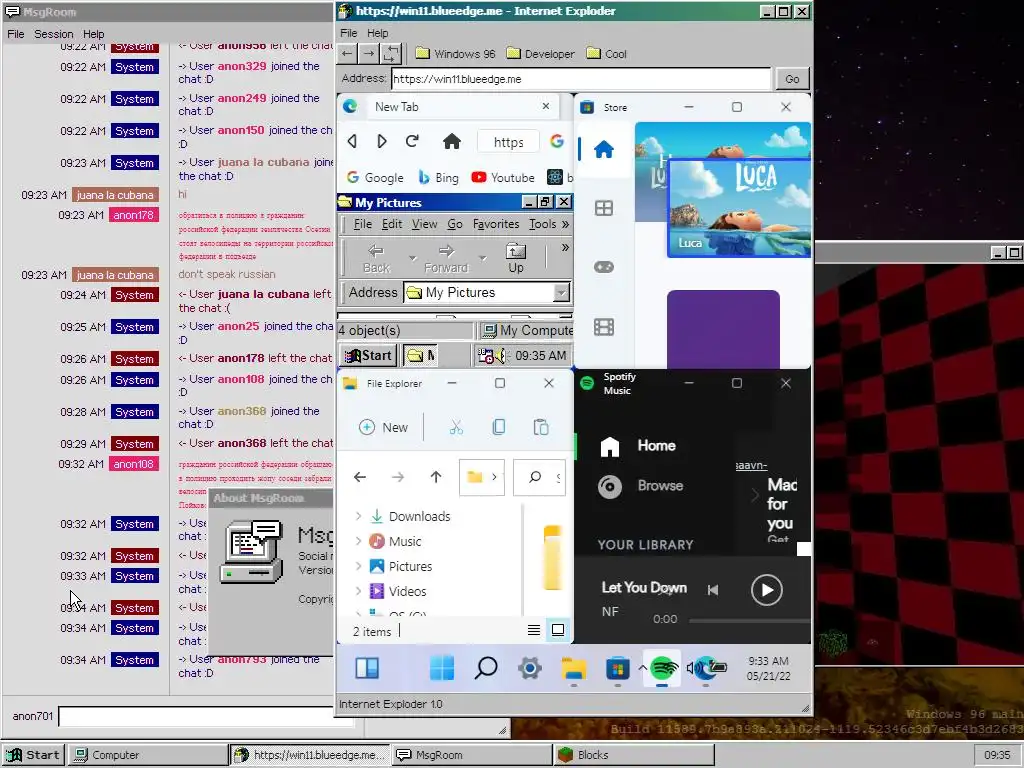The image size is (1024, 768).
Task: Open the Youtube bookmark in Edge
Action: tap(503, 178)
